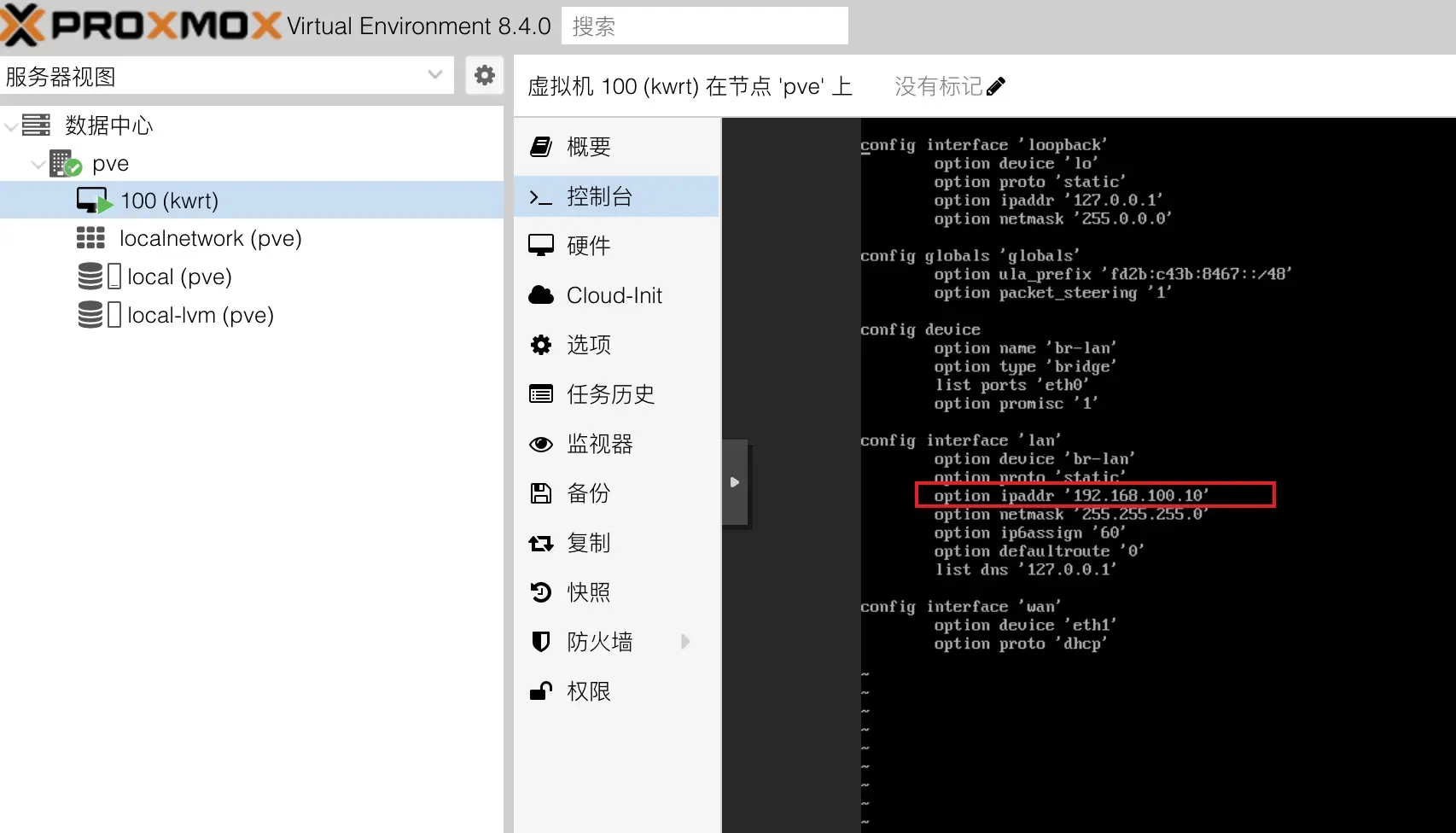Click the ipaddr '192.168.100.10' console line
The height and width of the screenshot is (833, 1456).
tap(1071, 495)
